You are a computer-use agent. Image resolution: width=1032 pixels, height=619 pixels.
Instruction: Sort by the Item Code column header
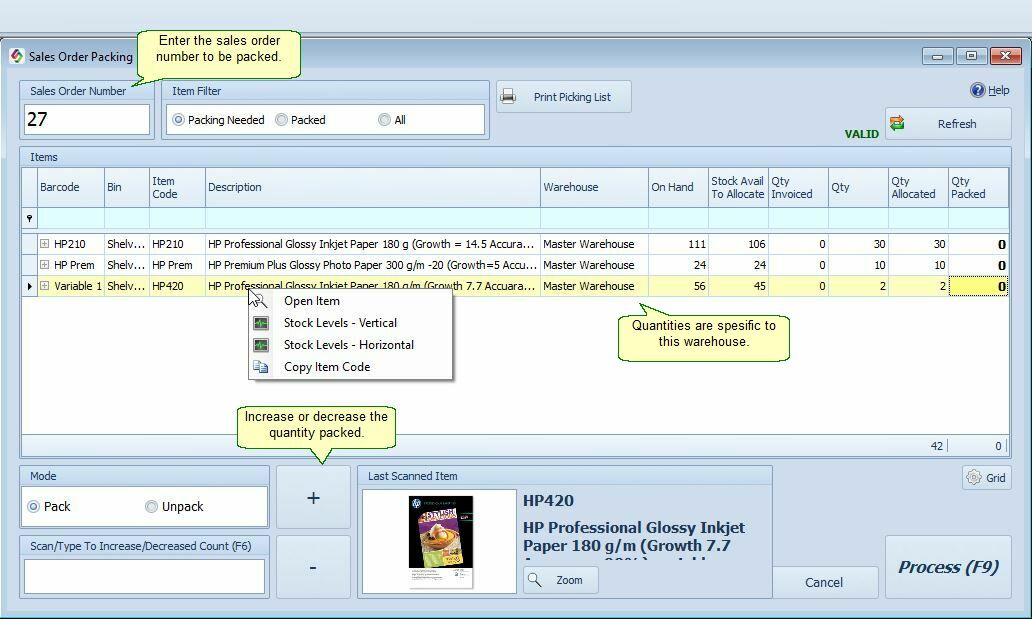pyautogui.click(x=178, y=188)
